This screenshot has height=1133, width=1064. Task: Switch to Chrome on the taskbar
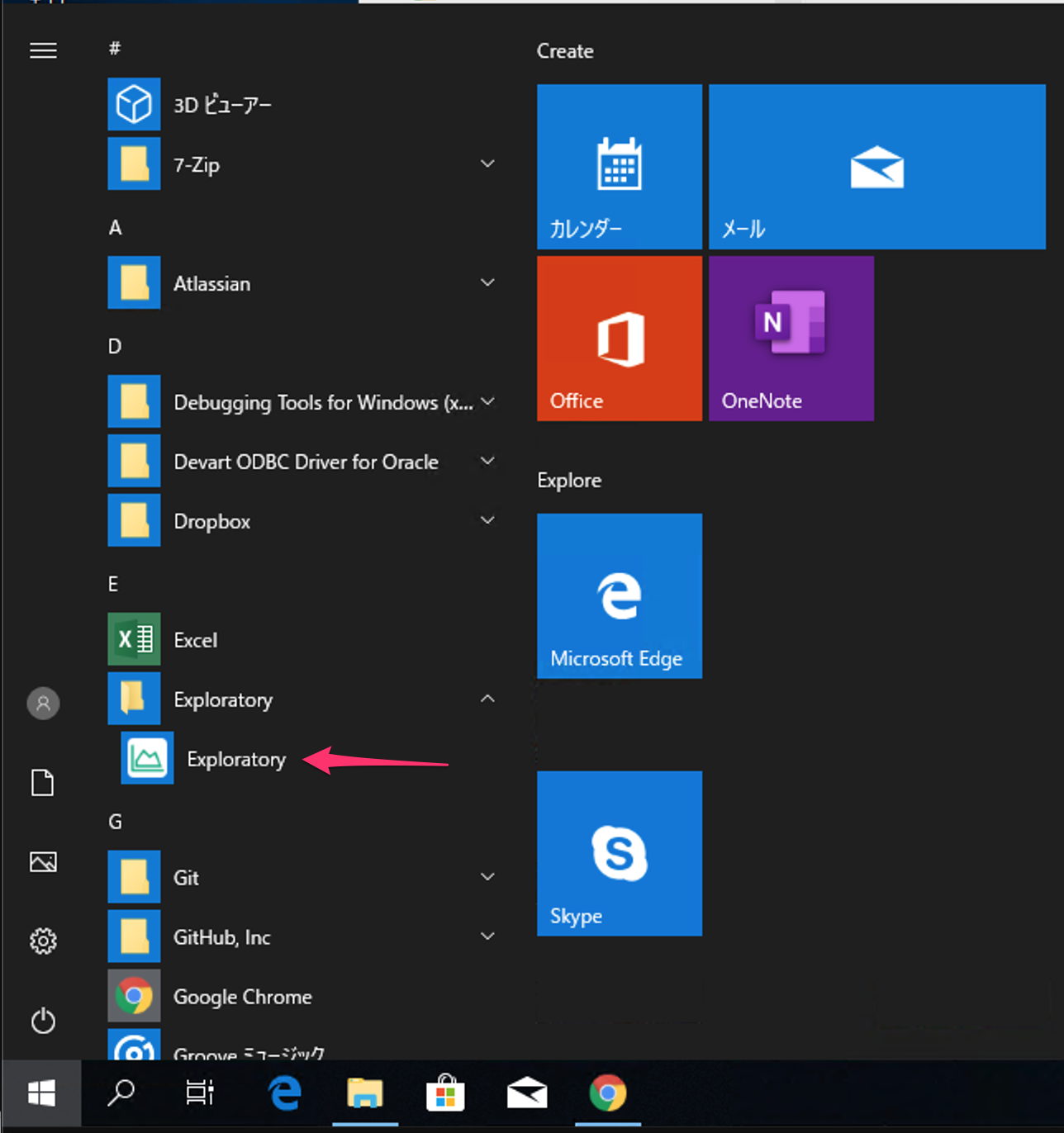(608, 1093)
